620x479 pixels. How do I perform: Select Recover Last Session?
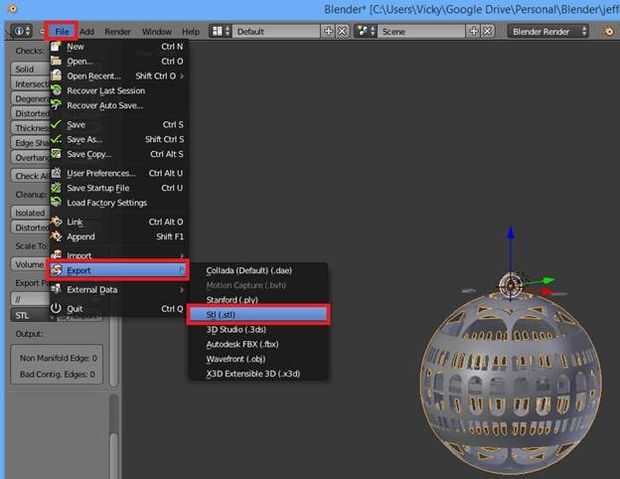(x=117, y=91)
